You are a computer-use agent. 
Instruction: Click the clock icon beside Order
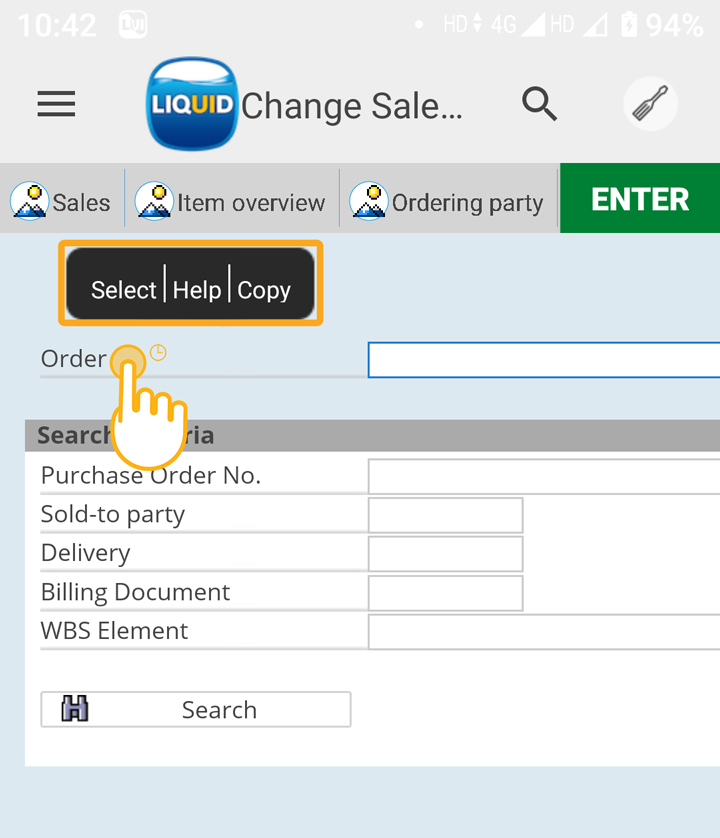point(158,352)
